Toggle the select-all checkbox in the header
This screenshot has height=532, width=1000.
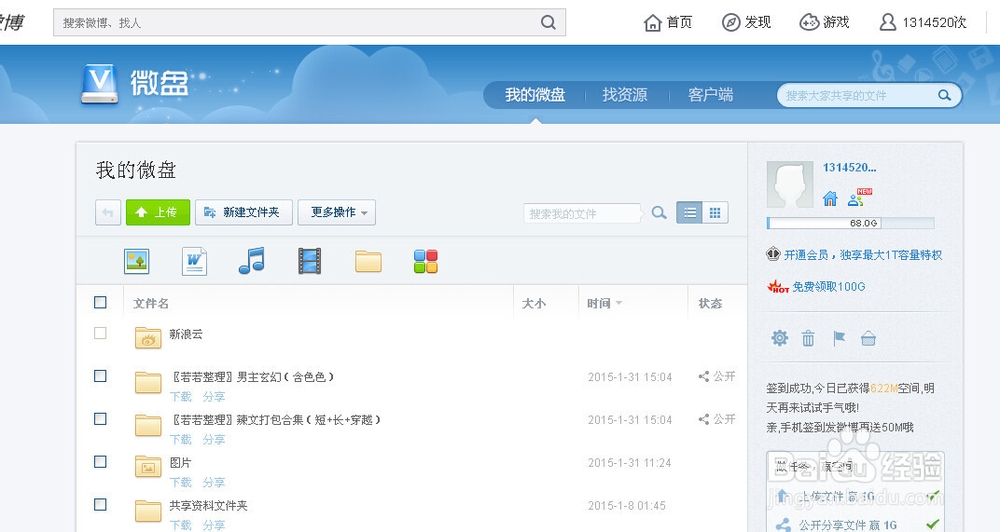[100, 302]
